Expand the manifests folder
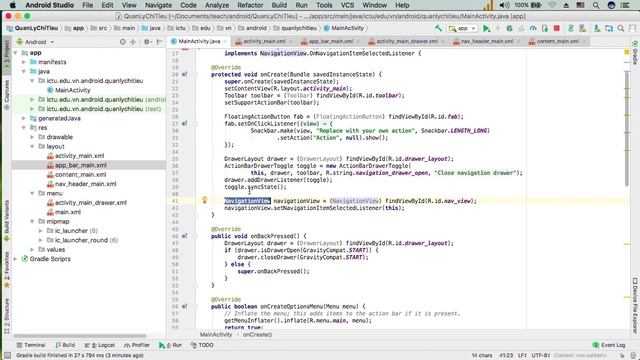The width and height of the screenshot is (640, 360). [24, 62]
